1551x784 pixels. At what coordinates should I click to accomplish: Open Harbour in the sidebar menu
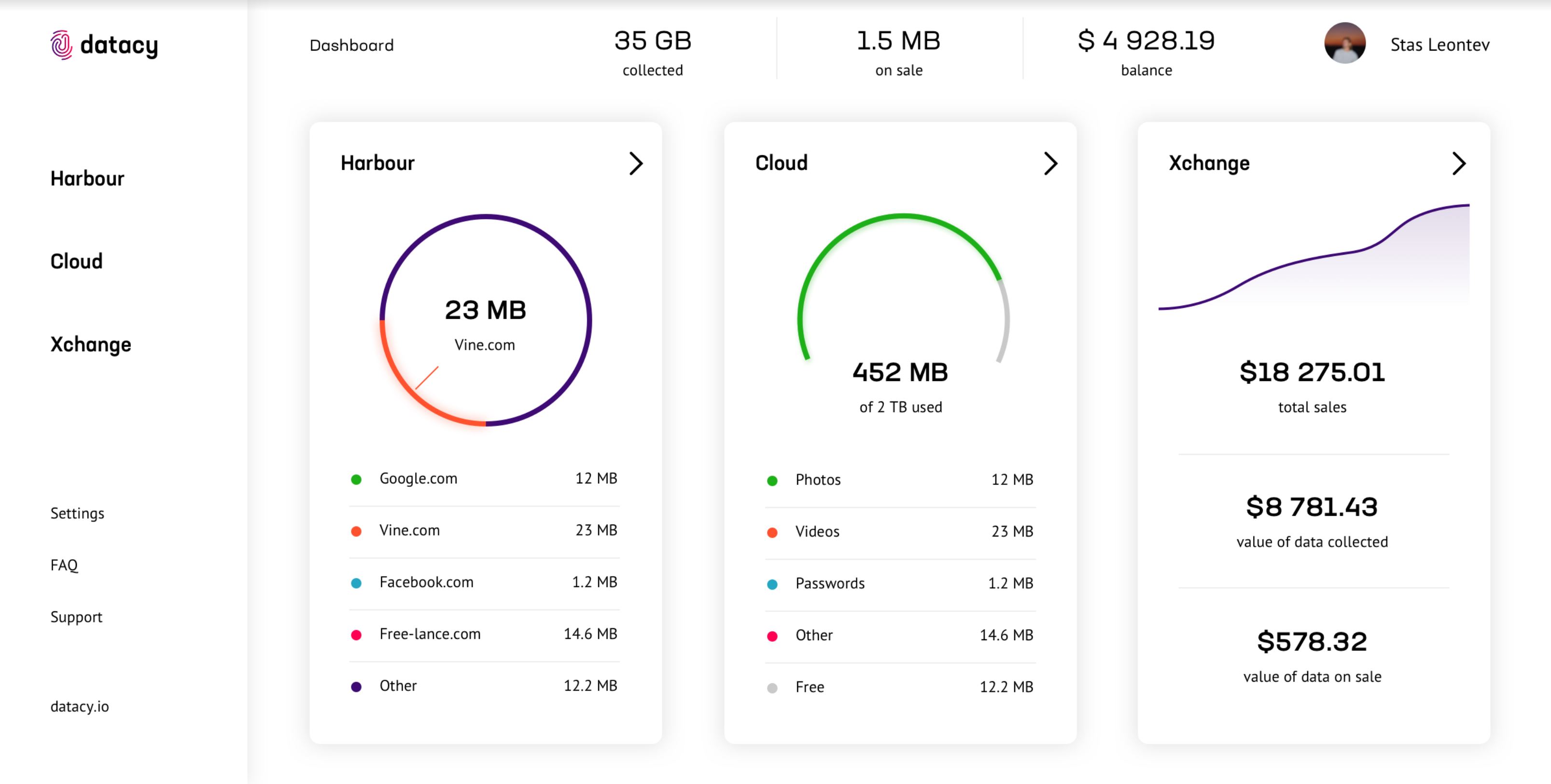click(x=87, y=179)
